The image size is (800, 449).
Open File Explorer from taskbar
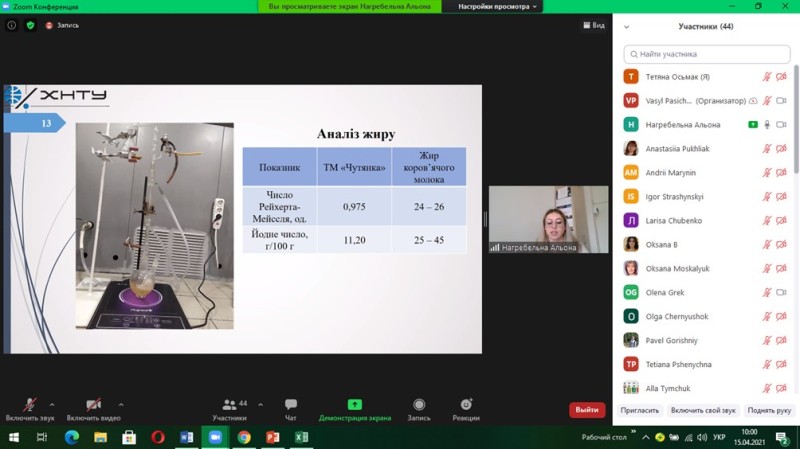coord(101,437)
